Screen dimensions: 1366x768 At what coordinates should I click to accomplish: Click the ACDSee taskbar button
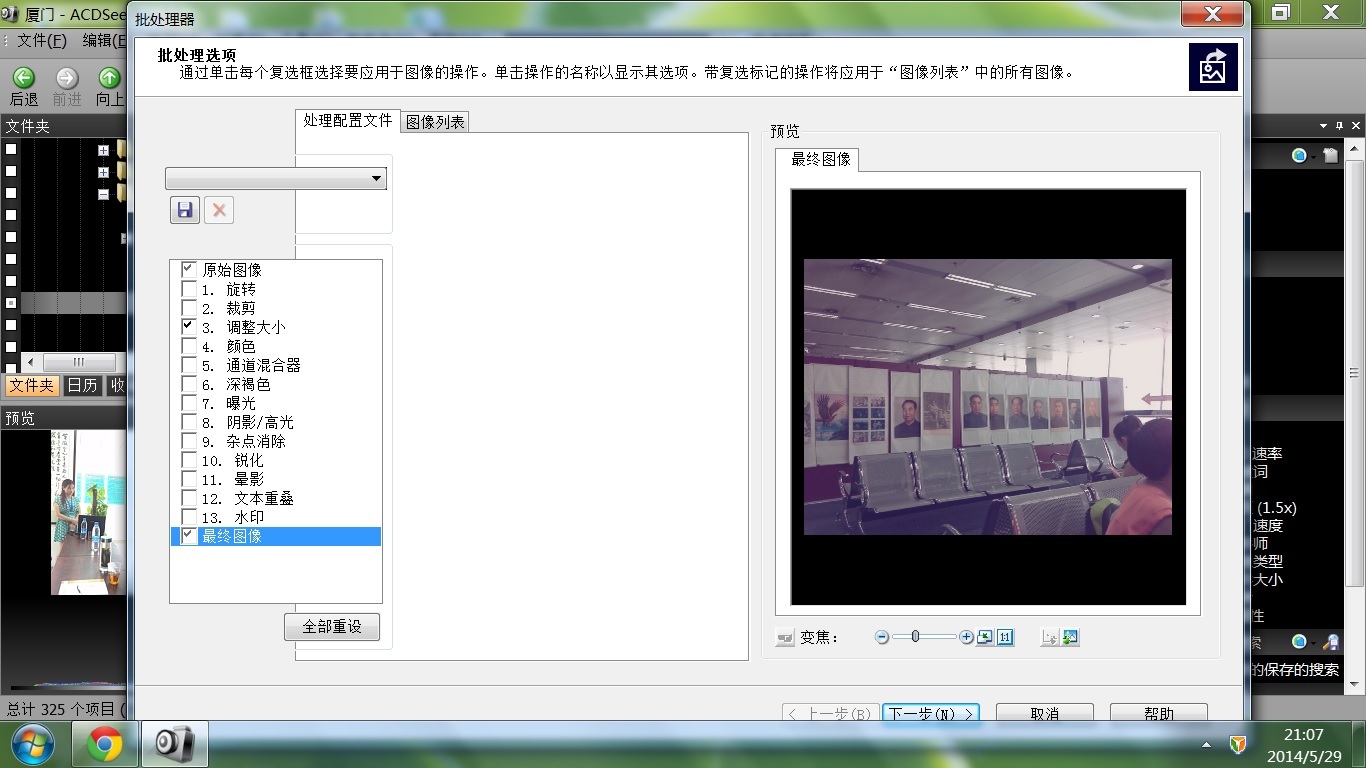174,744
